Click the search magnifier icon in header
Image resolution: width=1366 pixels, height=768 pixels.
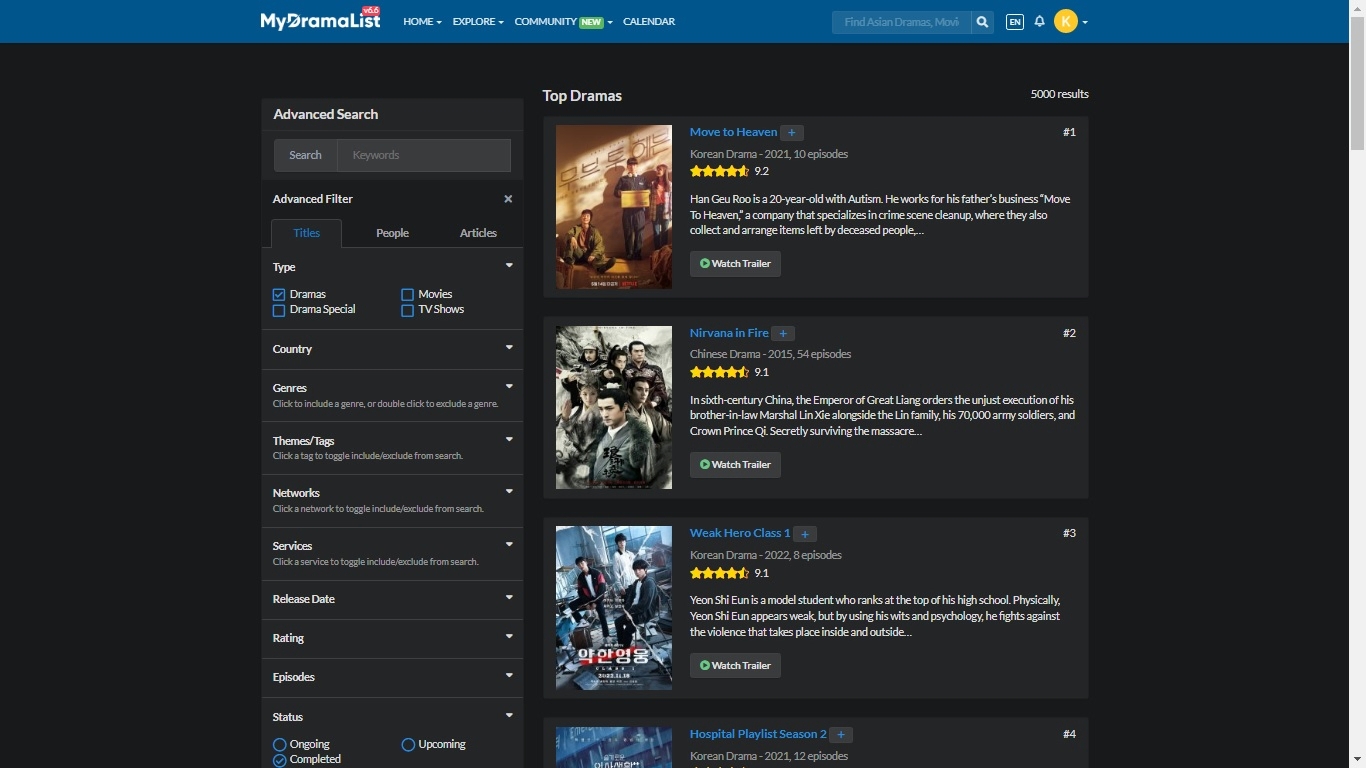tap(982, 22)
